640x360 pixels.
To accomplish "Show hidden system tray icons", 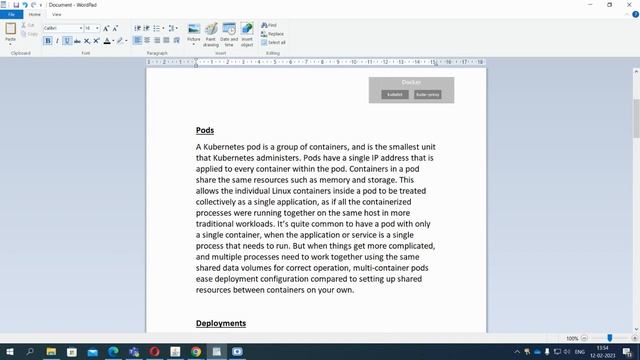I will click(x=517, y=351).
